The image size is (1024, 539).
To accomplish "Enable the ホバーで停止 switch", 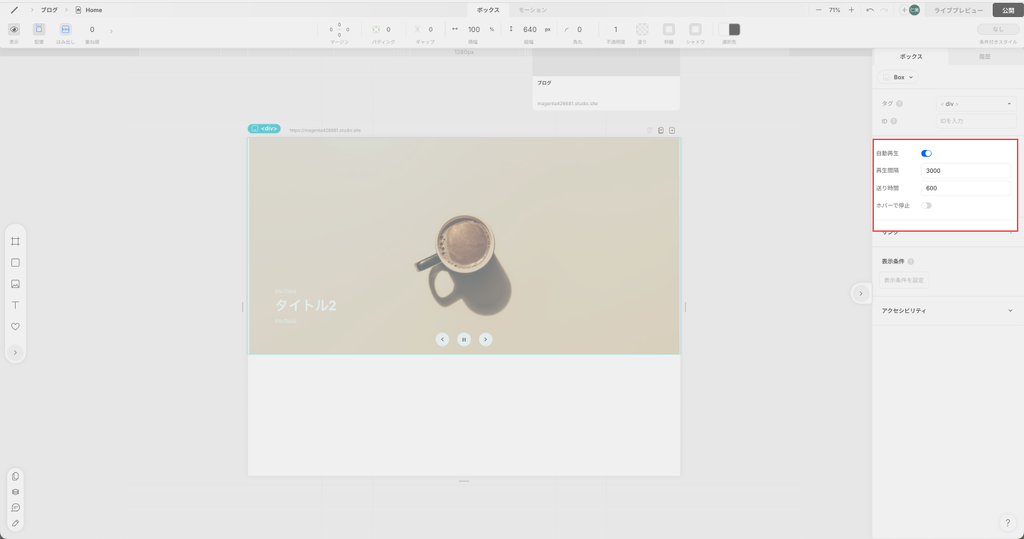I will pyautogui.click(x=926, y=205).
